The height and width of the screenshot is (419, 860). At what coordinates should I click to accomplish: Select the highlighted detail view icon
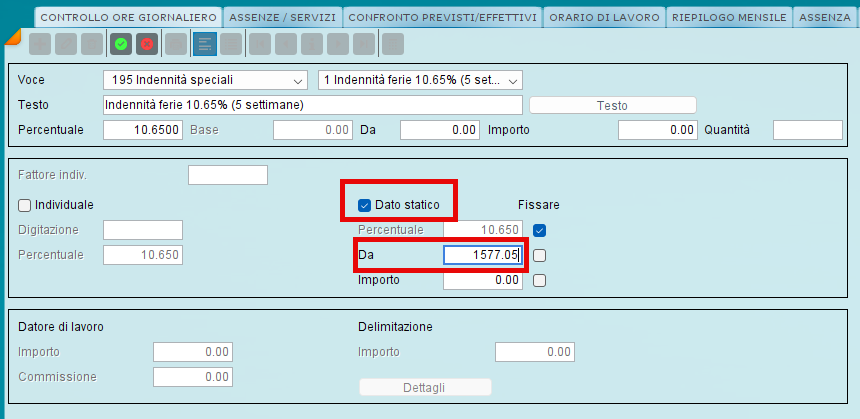(205, 44)
